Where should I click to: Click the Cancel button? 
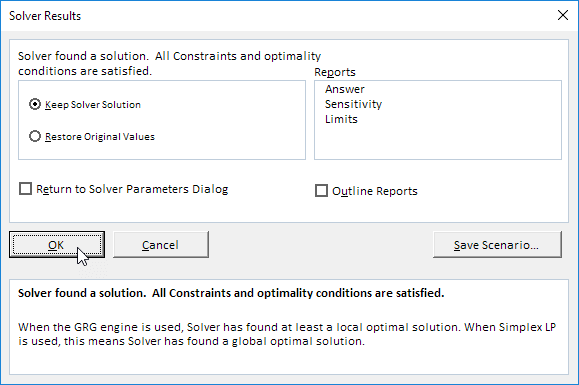pyautogui.click(x=161, y=245)
